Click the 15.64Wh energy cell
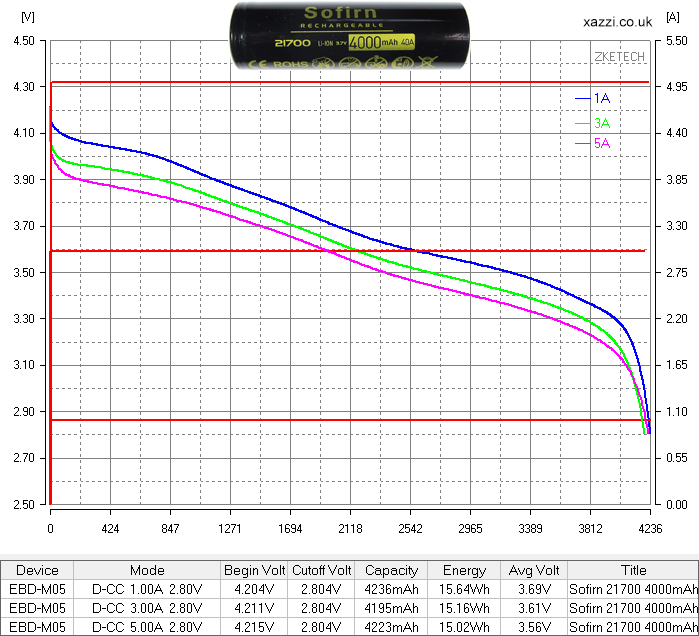Viewport: 699px width, 636px height. tap(465, 589)
